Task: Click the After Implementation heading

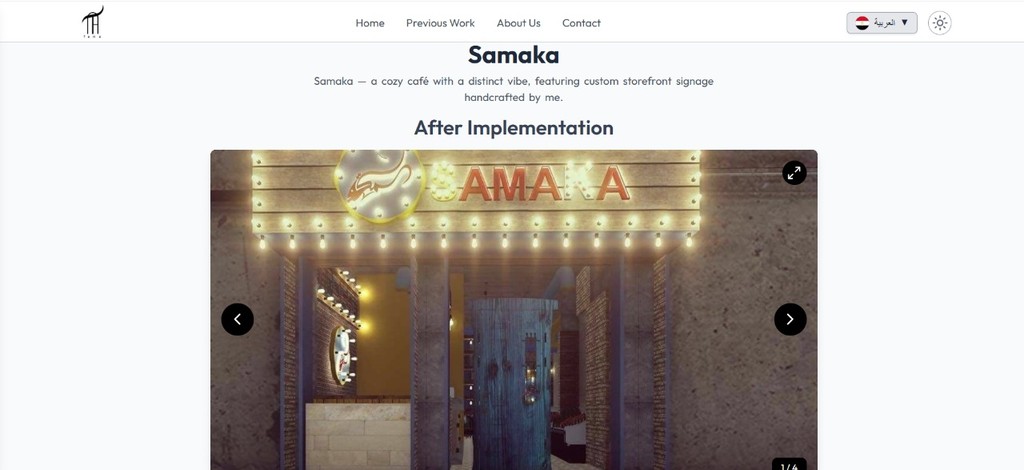Action: 513,127
